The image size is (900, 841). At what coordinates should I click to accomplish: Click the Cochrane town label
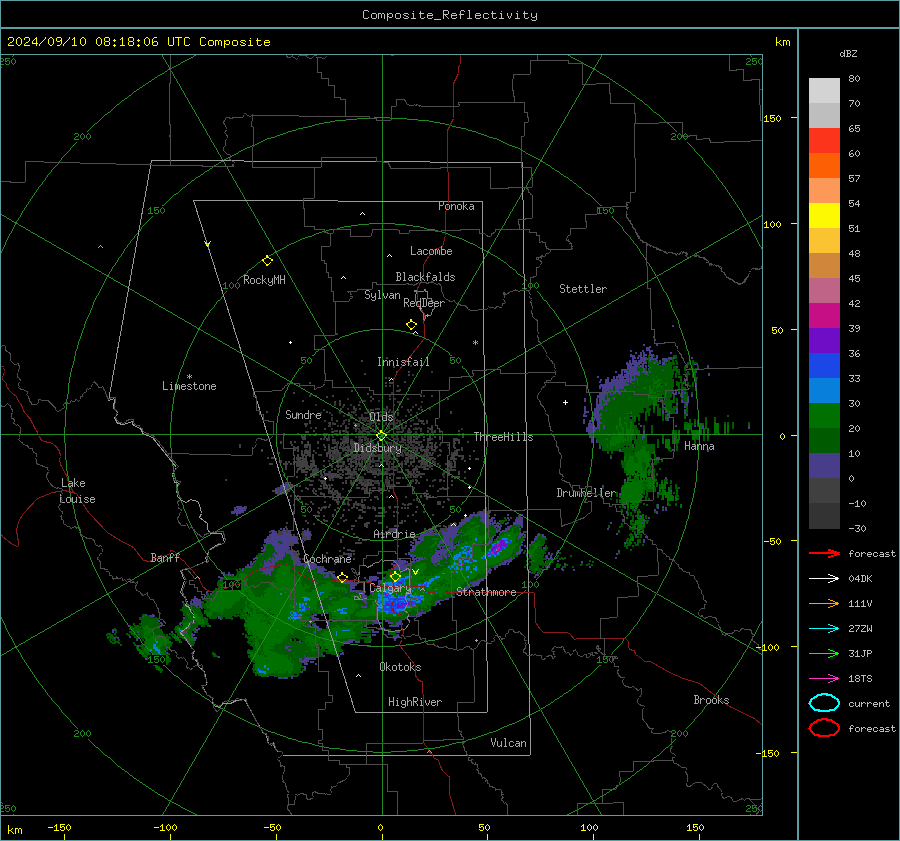click(327, 559)
